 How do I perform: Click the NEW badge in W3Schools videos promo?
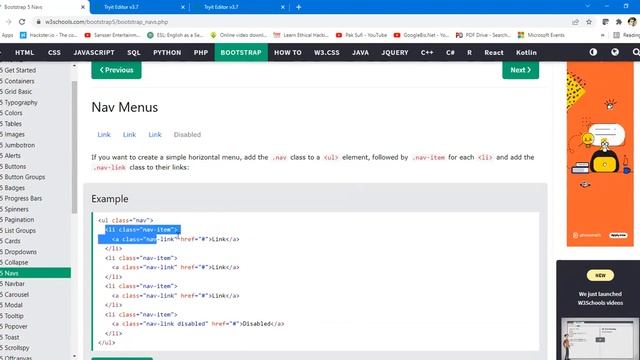[x=600, y=276]
